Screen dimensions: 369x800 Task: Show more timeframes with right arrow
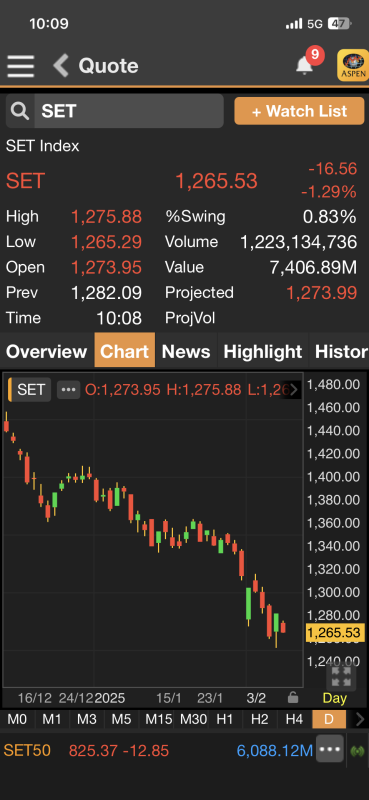[x=359, y=719]
